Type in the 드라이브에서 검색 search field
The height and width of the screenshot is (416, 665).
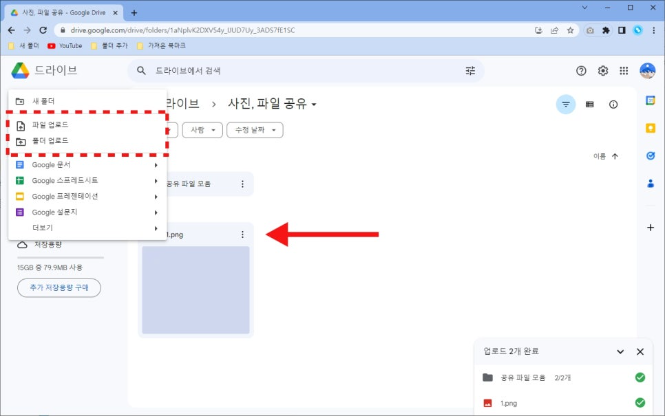(x=300, y=72)
